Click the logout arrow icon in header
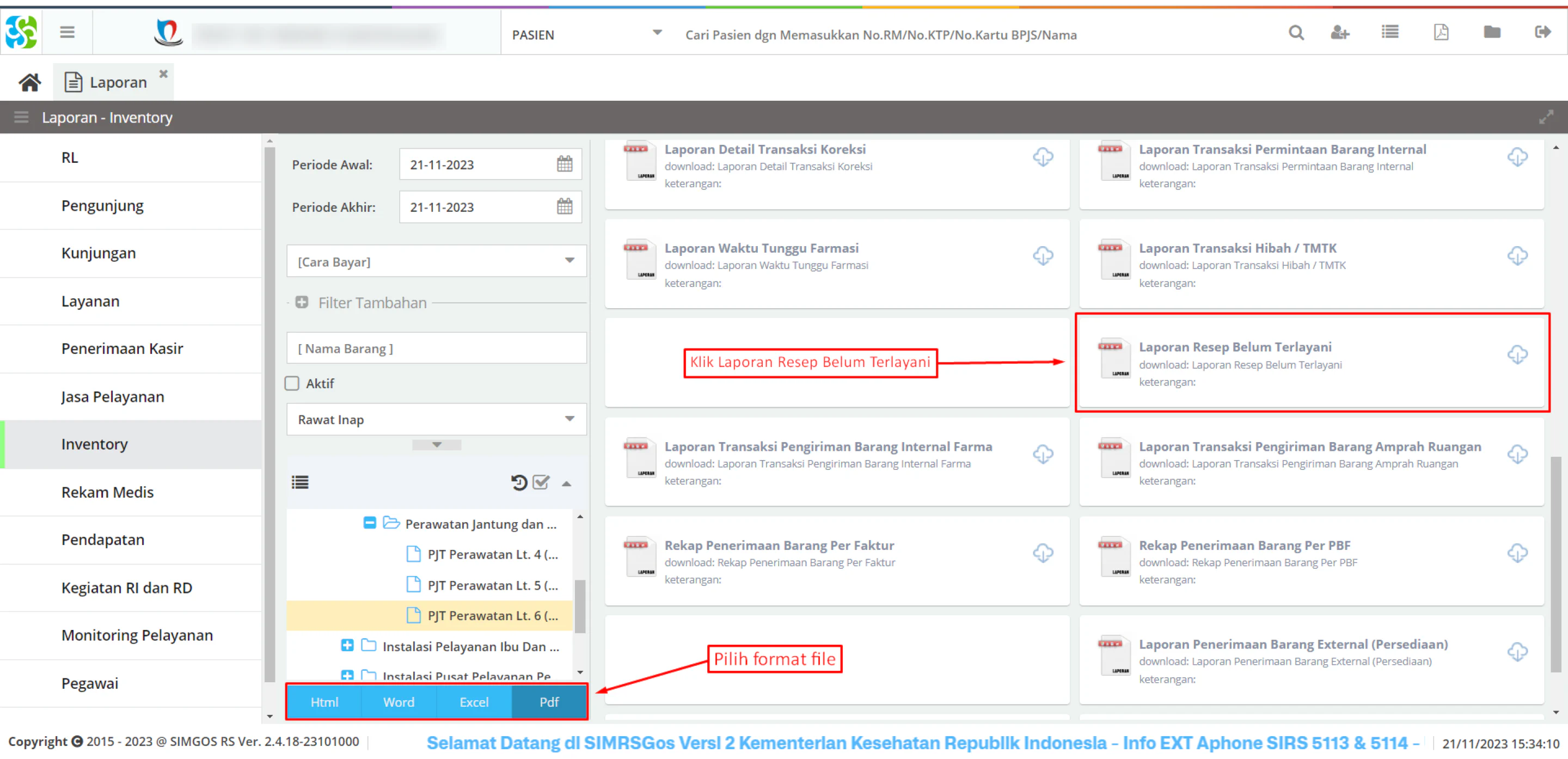 click(x=1543, y=32)
